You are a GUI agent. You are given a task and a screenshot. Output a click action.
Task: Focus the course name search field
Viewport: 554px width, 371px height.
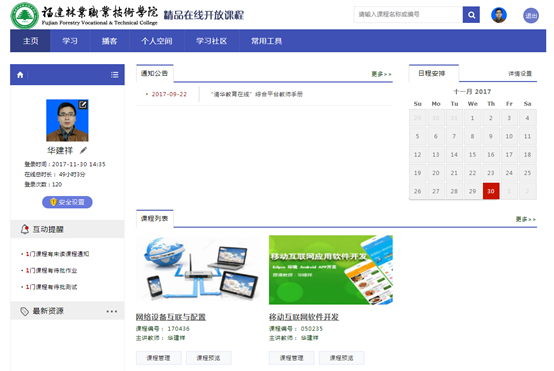[408, 14]
